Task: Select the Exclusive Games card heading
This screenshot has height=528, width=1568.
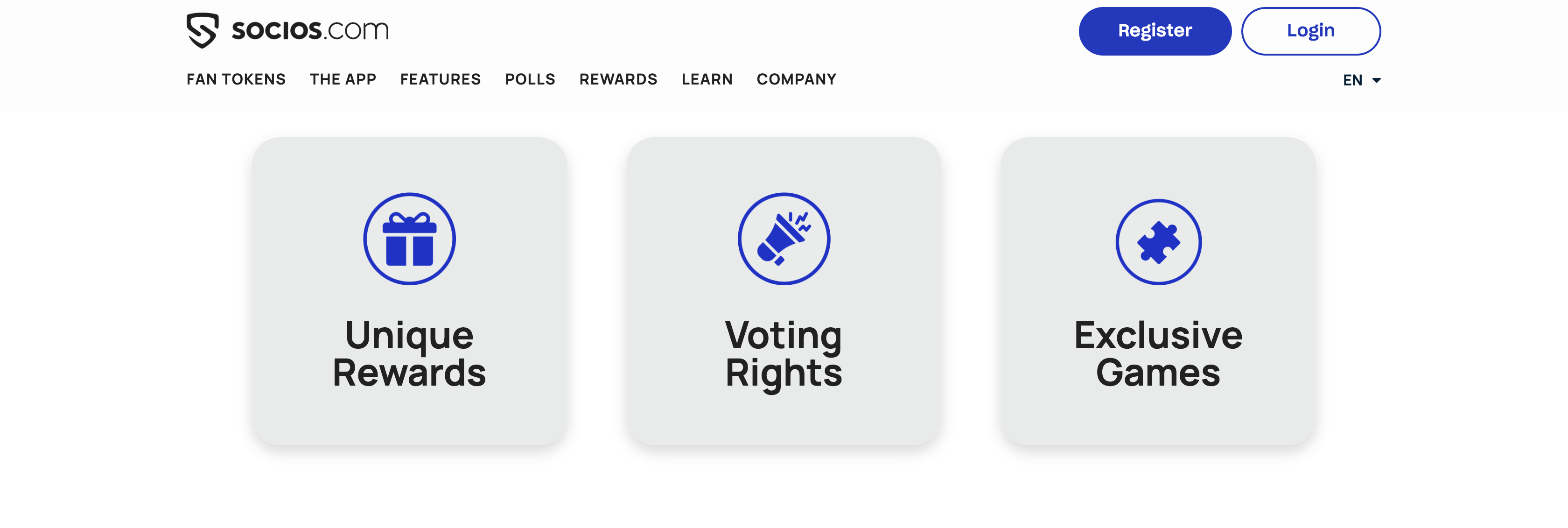Action: (1158, 353)
